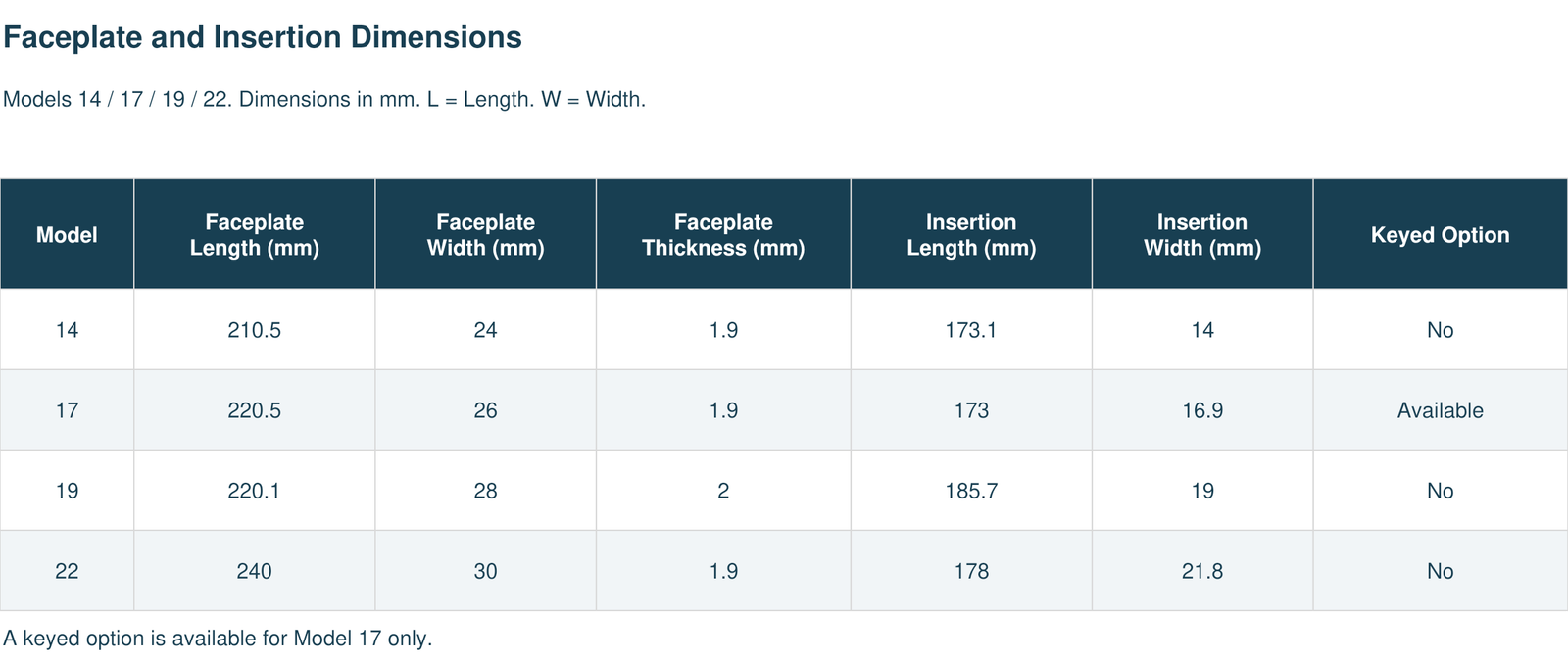The width and height of the screenshot is (1568, 664).
Task: Click the Model column header
Action: (x=67, y=235)
